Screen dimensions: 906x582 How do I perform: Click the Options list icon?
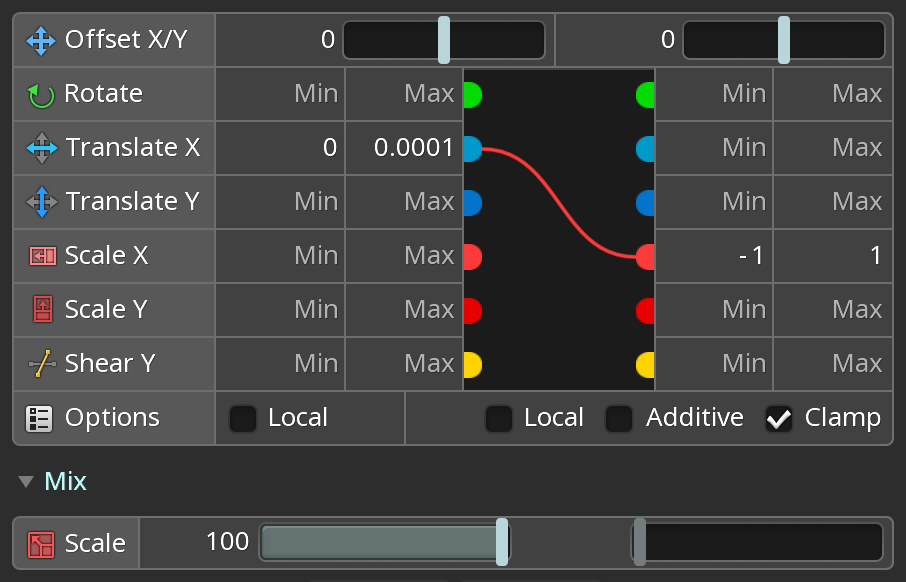tap(40, 418)
